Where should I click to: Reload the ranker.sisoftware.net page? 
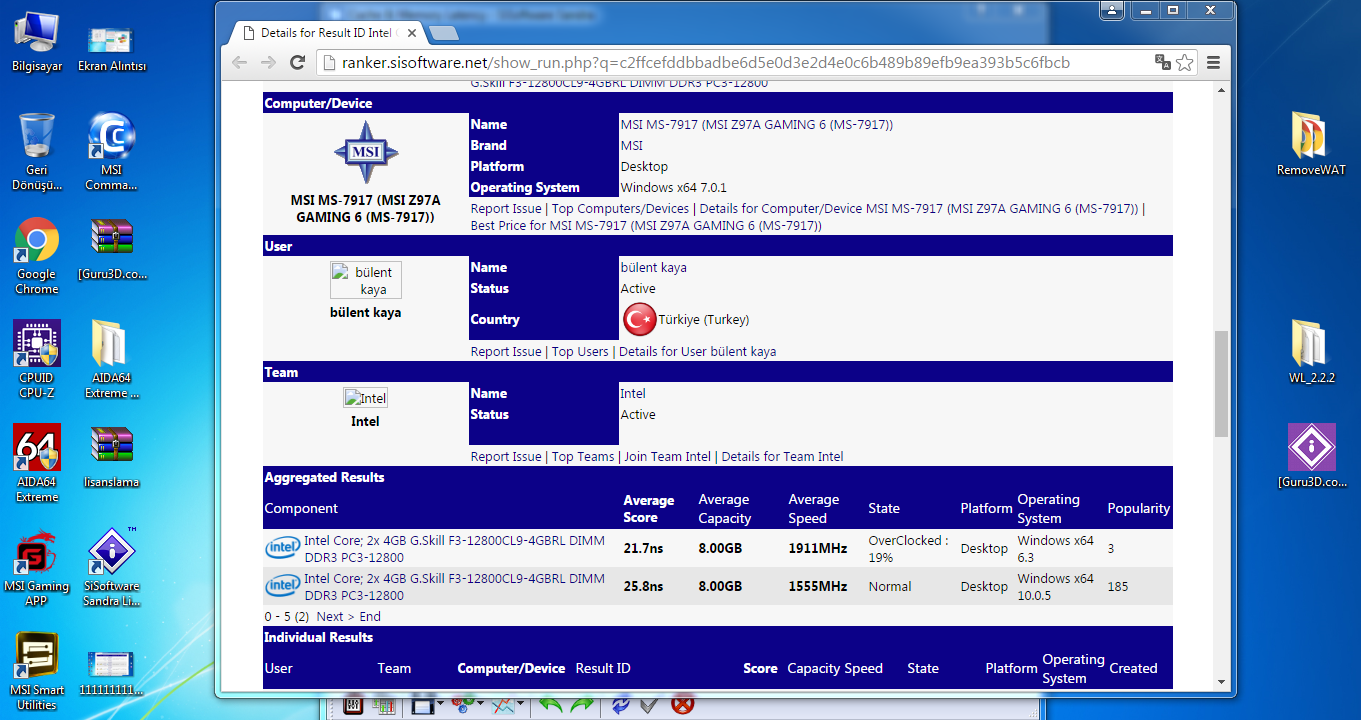coord(297,62)
